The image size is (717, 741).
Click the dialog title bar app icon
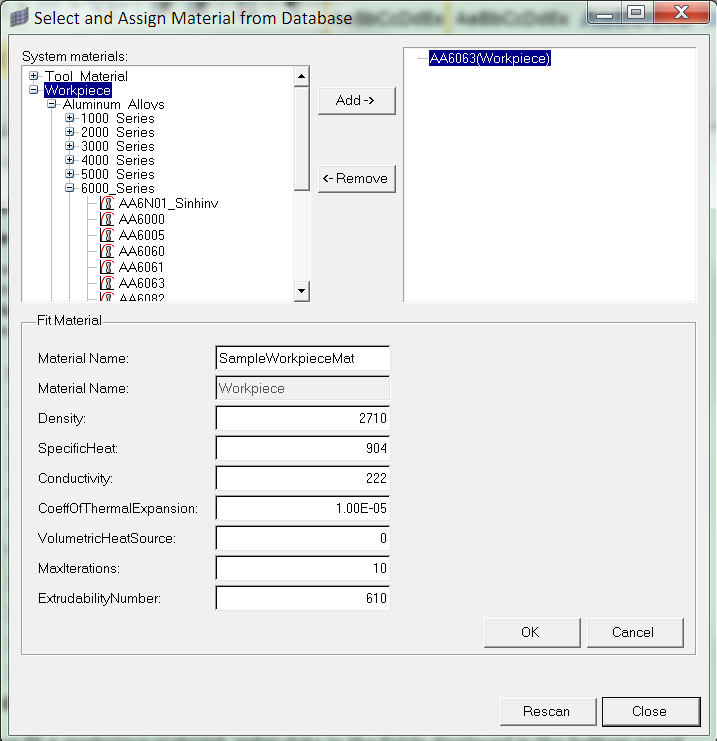(18, 17)
